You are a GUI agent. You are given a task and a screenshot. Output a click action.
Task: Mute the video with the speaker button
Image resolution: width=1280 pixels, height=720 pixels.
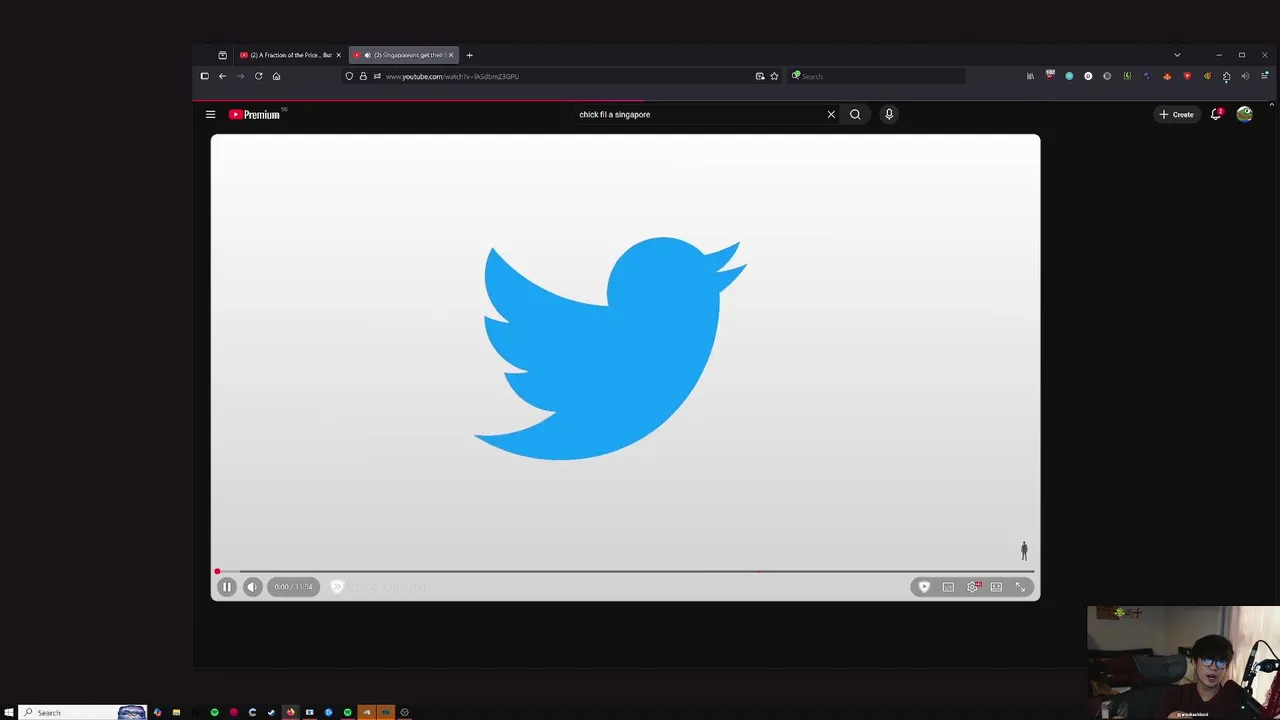(252, 587)
